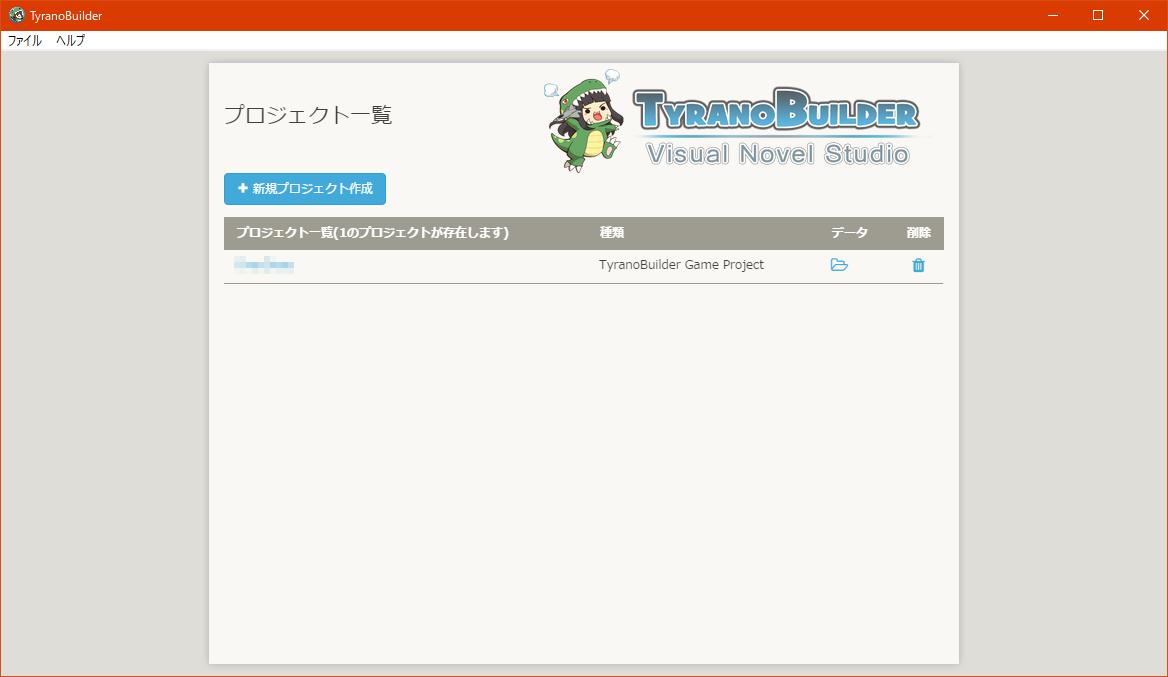
Task: Create a new project with 新規プロジェクト作成
Action: (305, 188)
